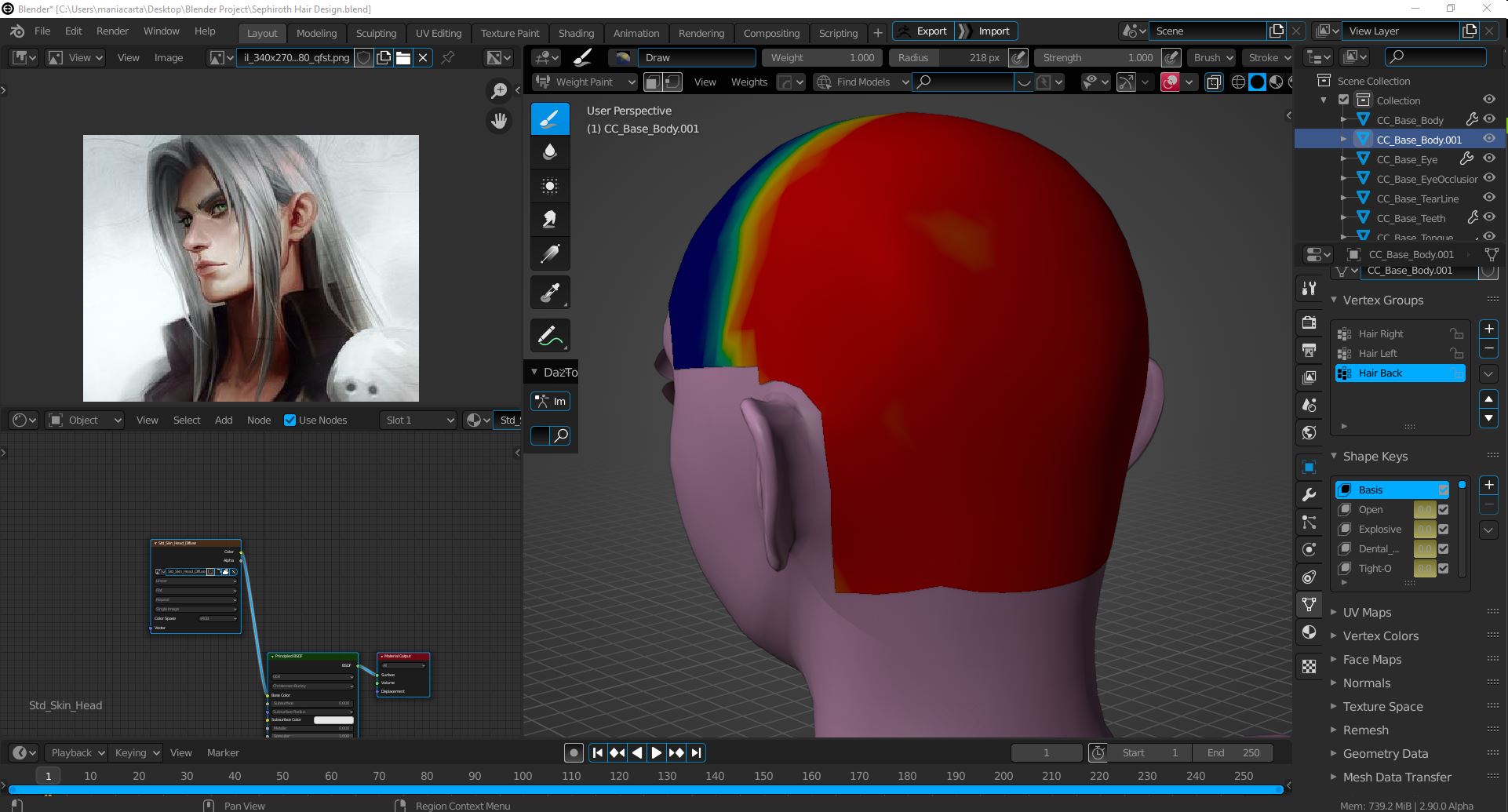
Task: Switch to UV Editing workspace tab
Action: tap(439, 33)
